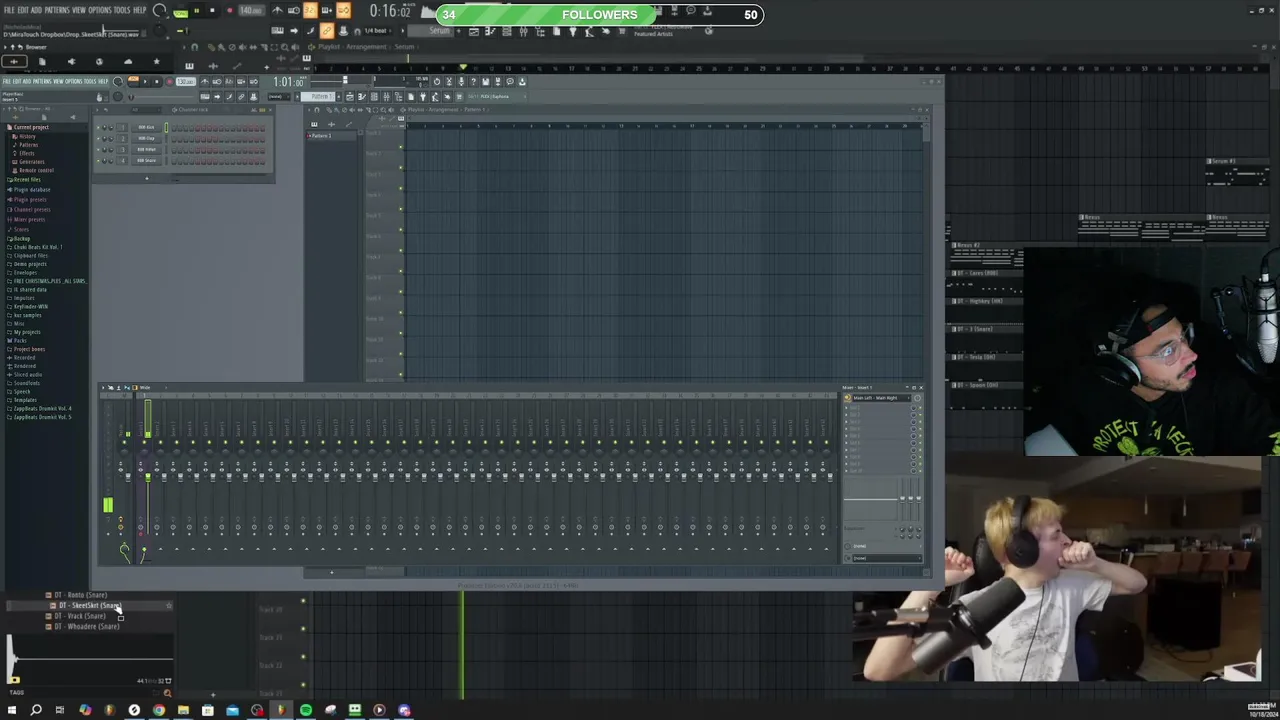
Task: Click the 808 Snare channel button
Action: [147, 161]
